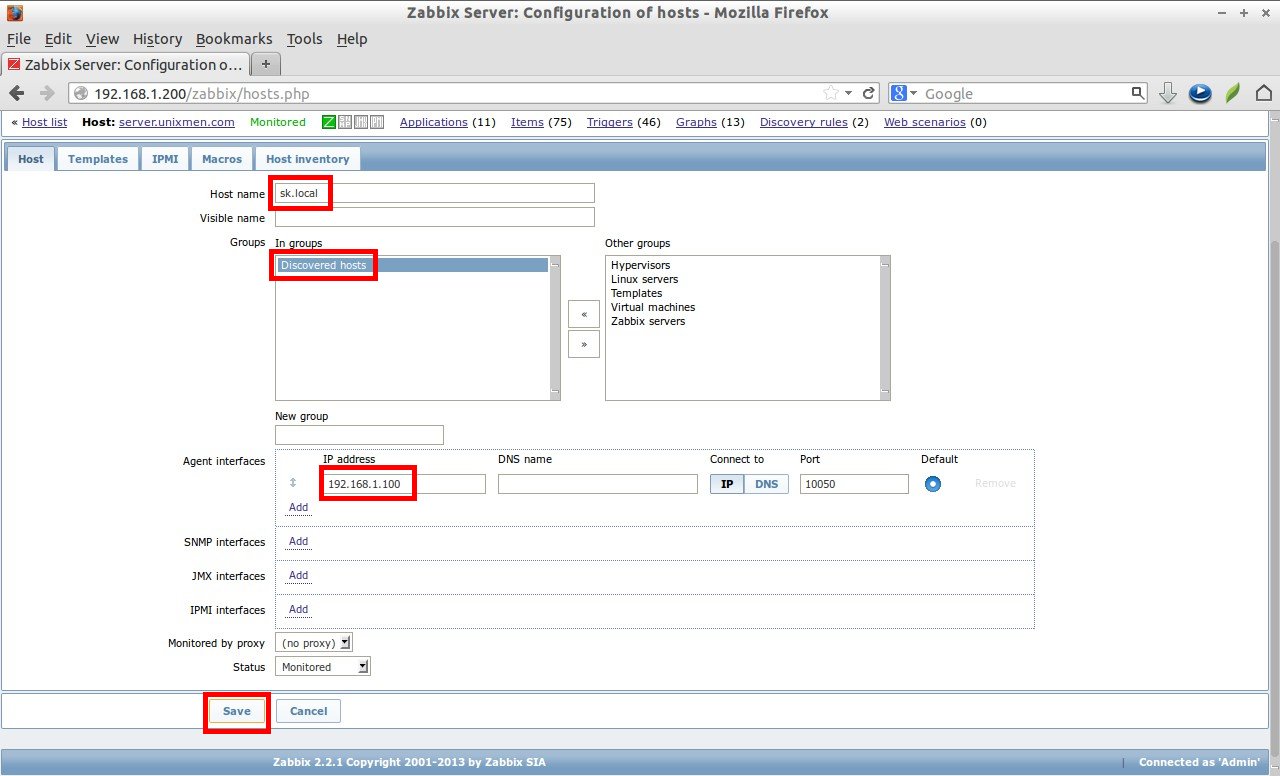
Task: Open the Web scenarios link
Action: click(x=925, y=122)
